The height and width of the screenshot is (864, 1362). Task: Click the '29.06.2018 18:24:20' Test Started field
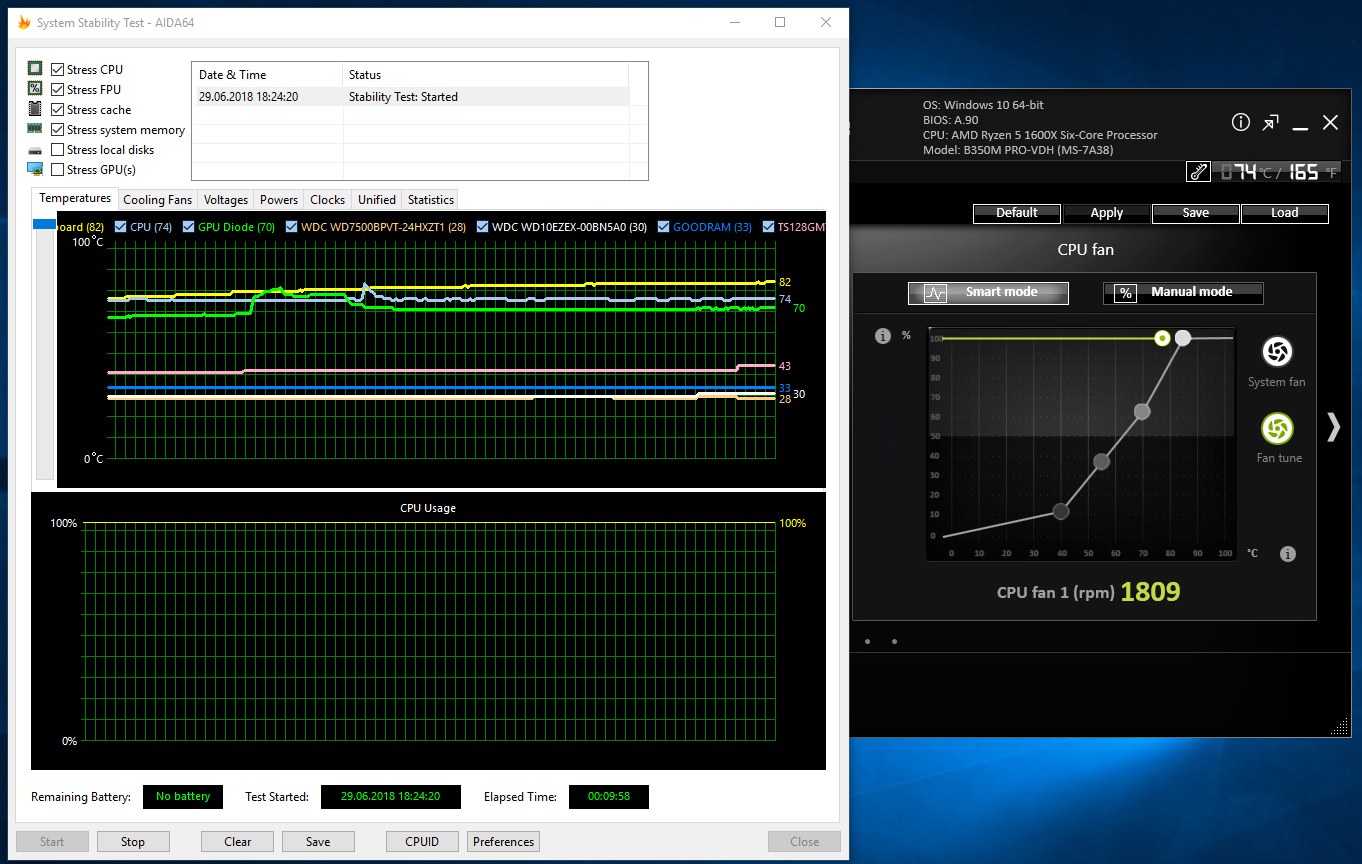click(391, 797)
